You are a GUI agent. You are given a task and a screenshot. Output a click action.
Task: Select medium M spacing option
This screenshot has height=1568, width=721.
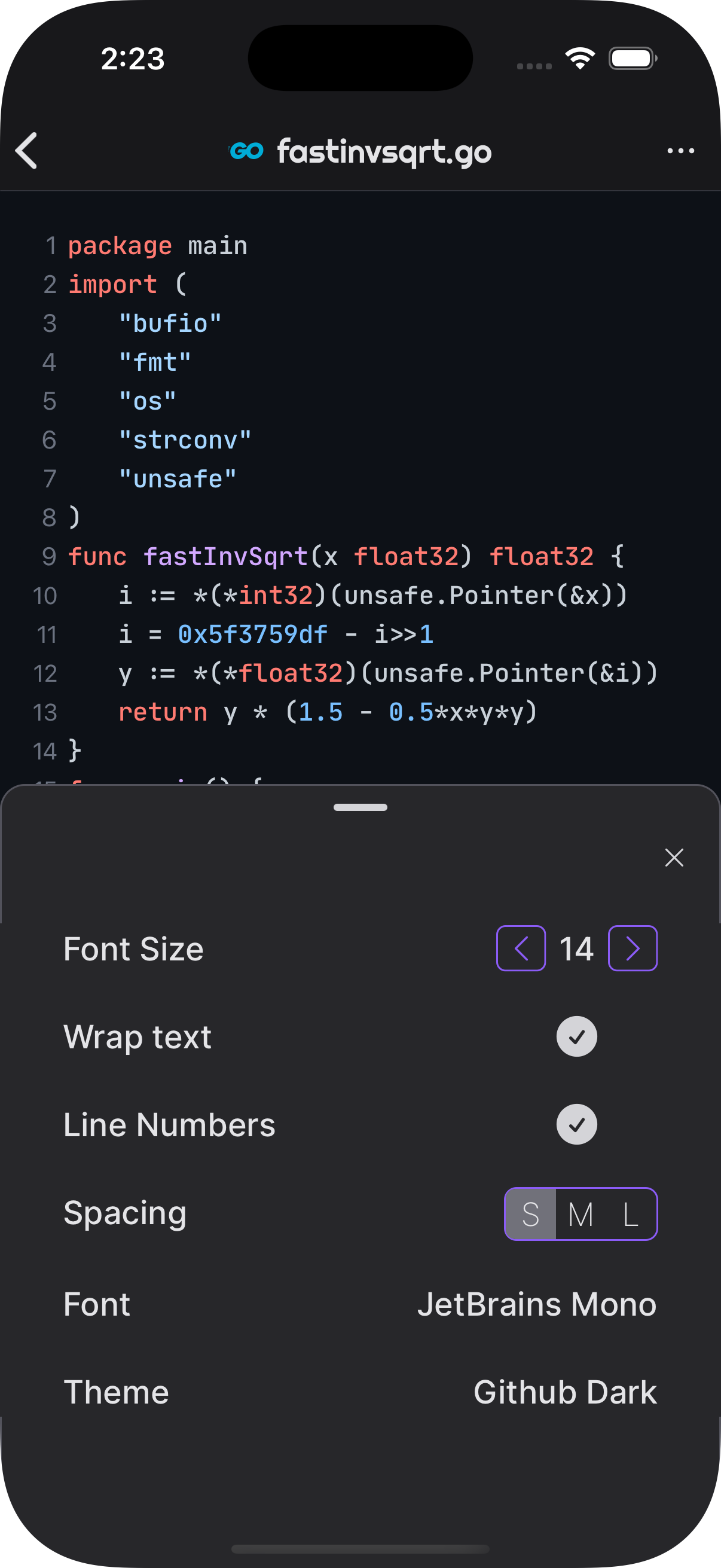581,1214
